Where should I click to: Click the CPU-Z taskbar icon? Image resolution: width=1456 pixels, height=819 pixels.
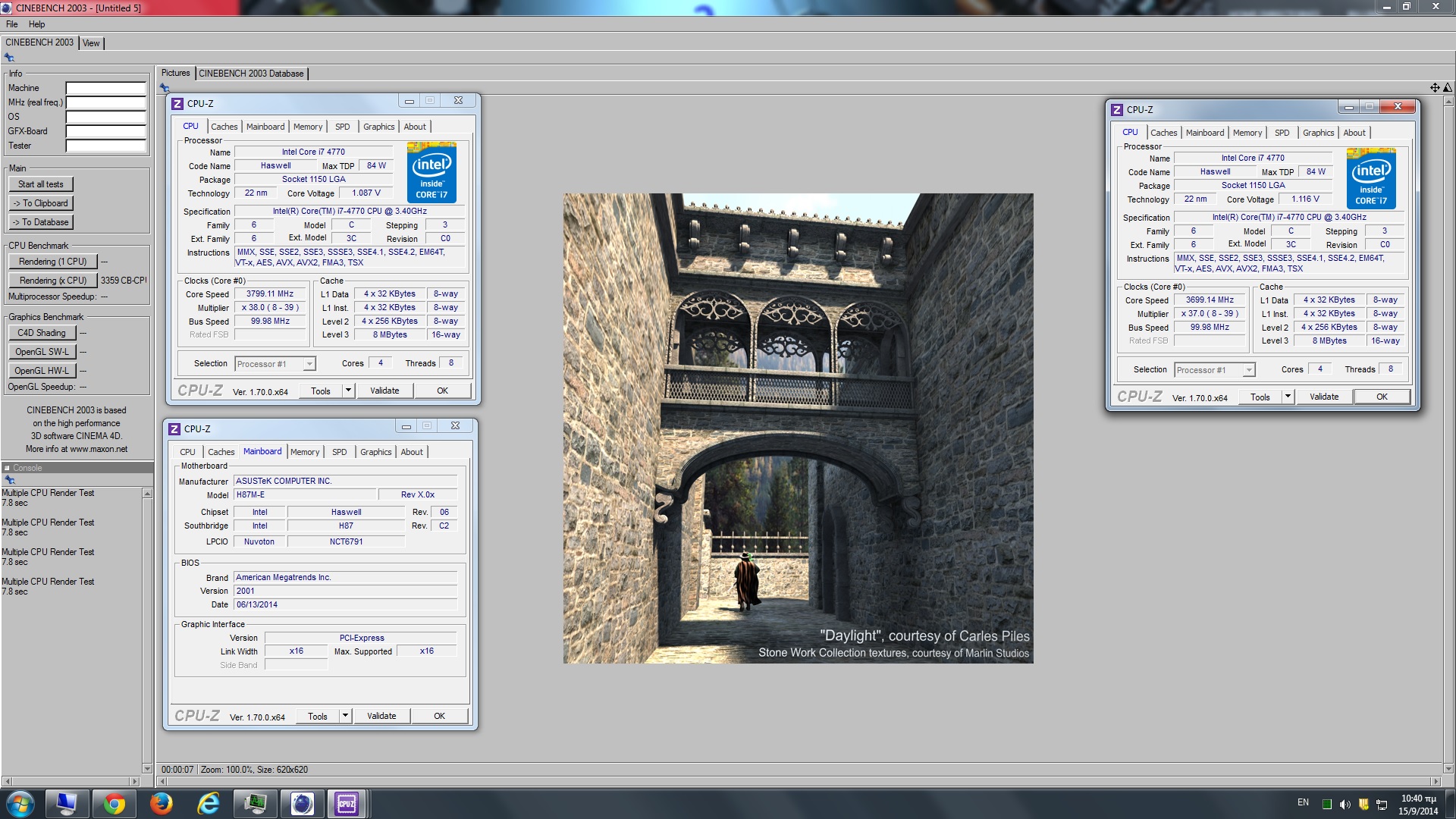point(347,804)
